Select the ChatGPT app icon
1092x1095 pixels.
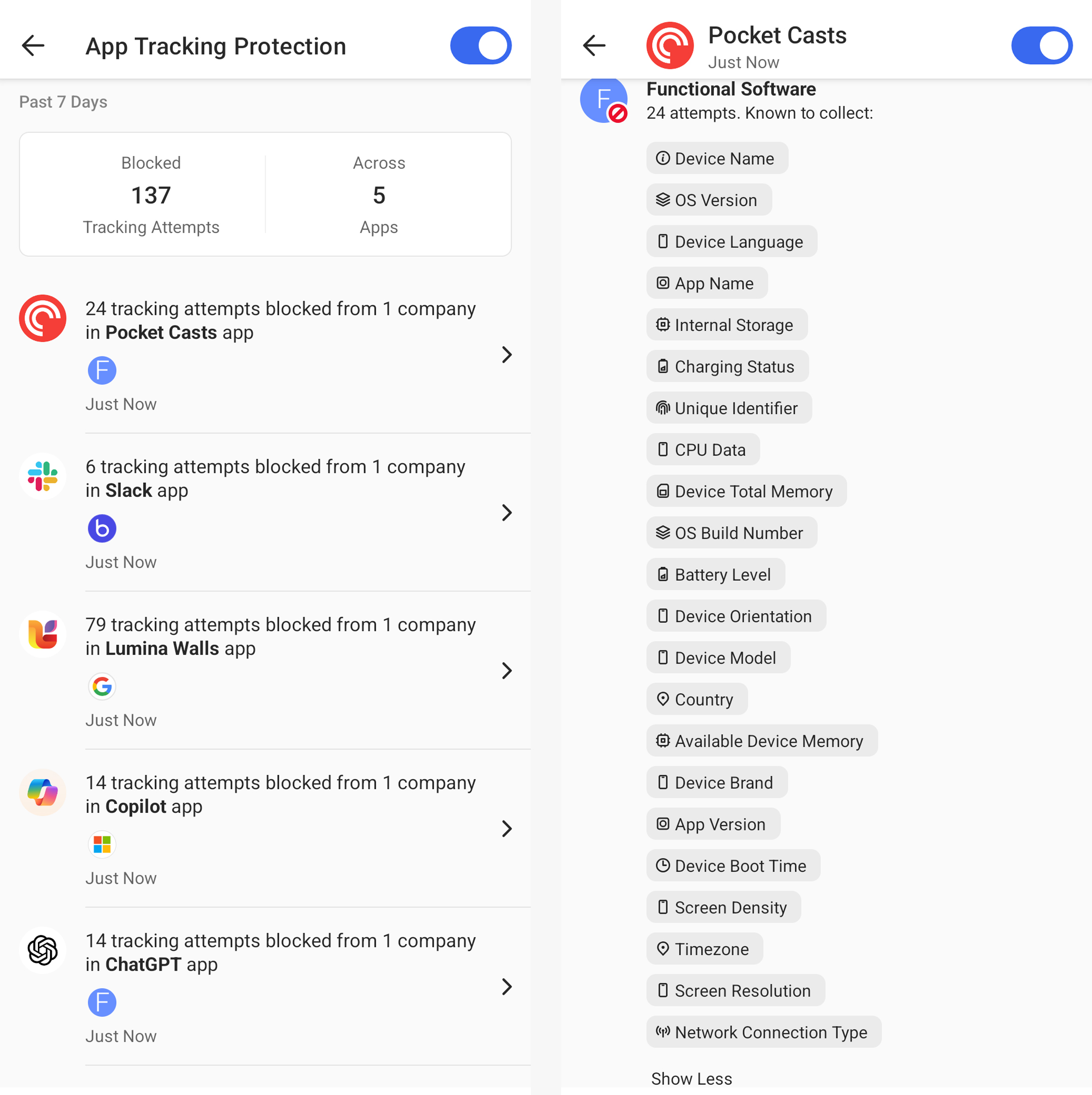[x=42, y=950]
